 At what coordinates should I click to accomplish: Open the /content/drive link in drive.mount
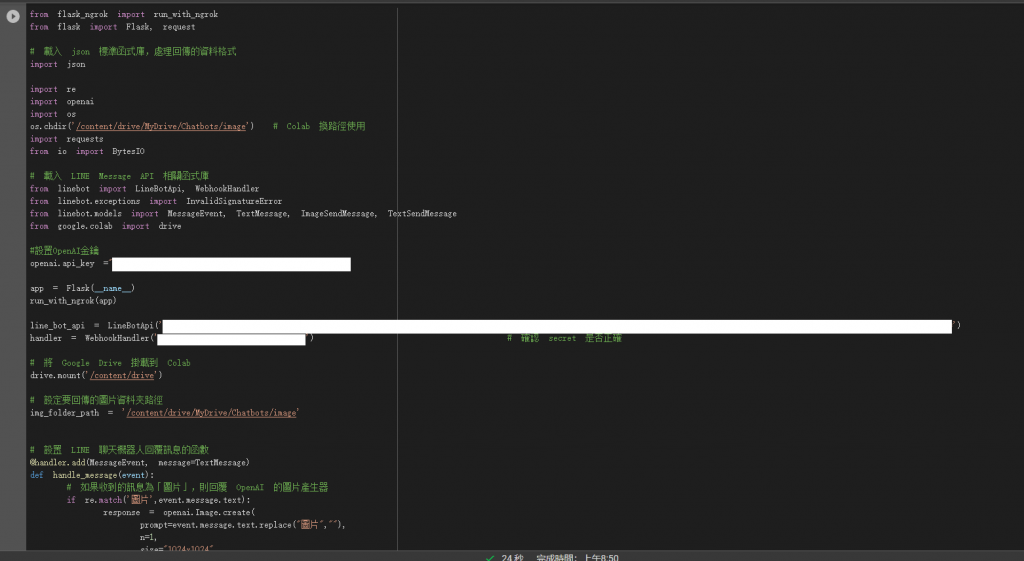122,376
